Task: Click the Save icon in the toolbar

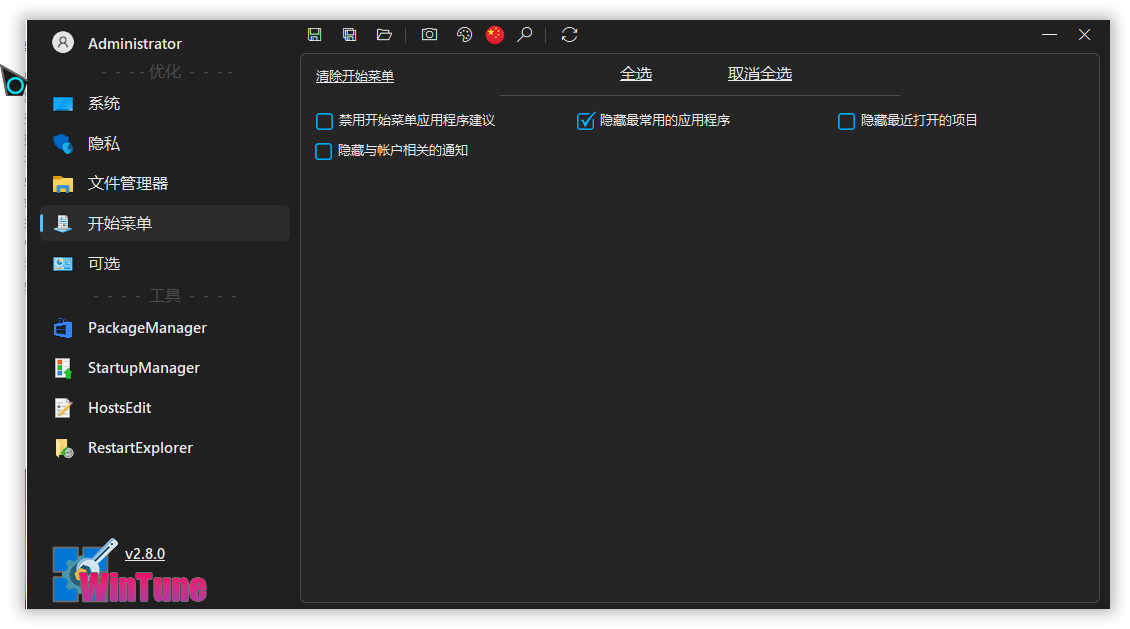Action: coord(314,35)
